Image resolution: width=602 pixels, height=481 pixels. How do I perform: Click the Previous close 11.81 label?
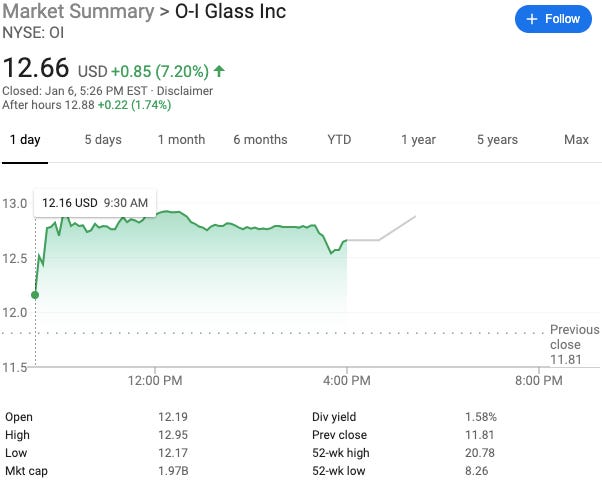(574, 344)
